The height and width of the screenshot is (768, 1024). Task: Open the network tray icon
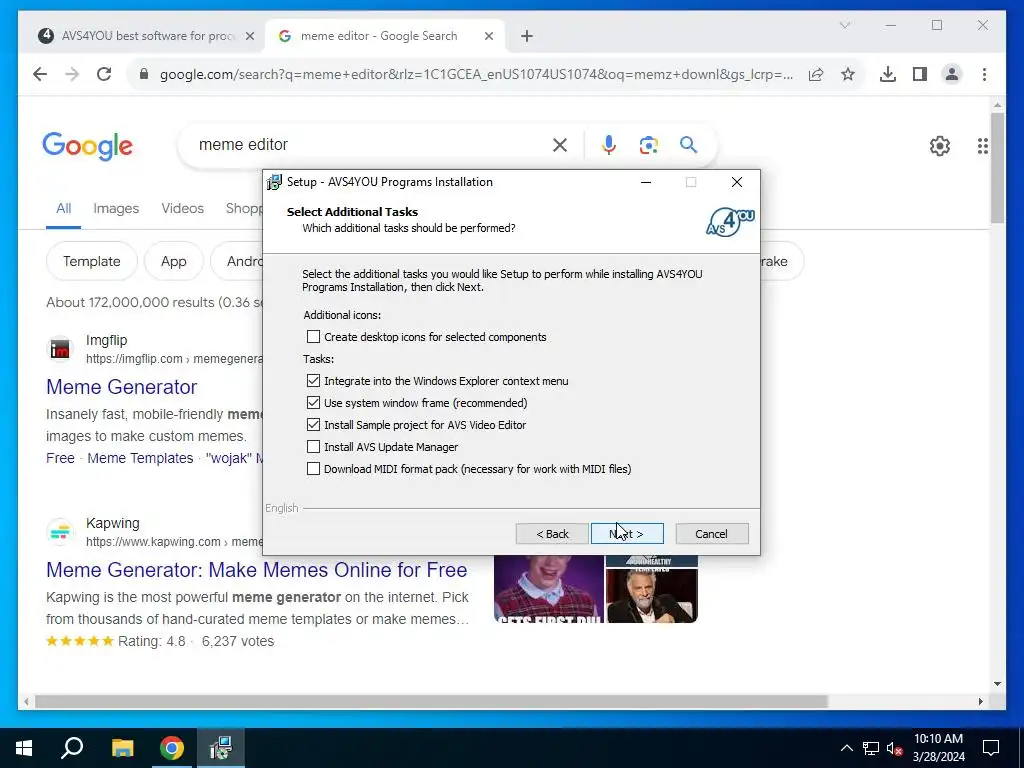pyautogui.click(x=871, y=748)
